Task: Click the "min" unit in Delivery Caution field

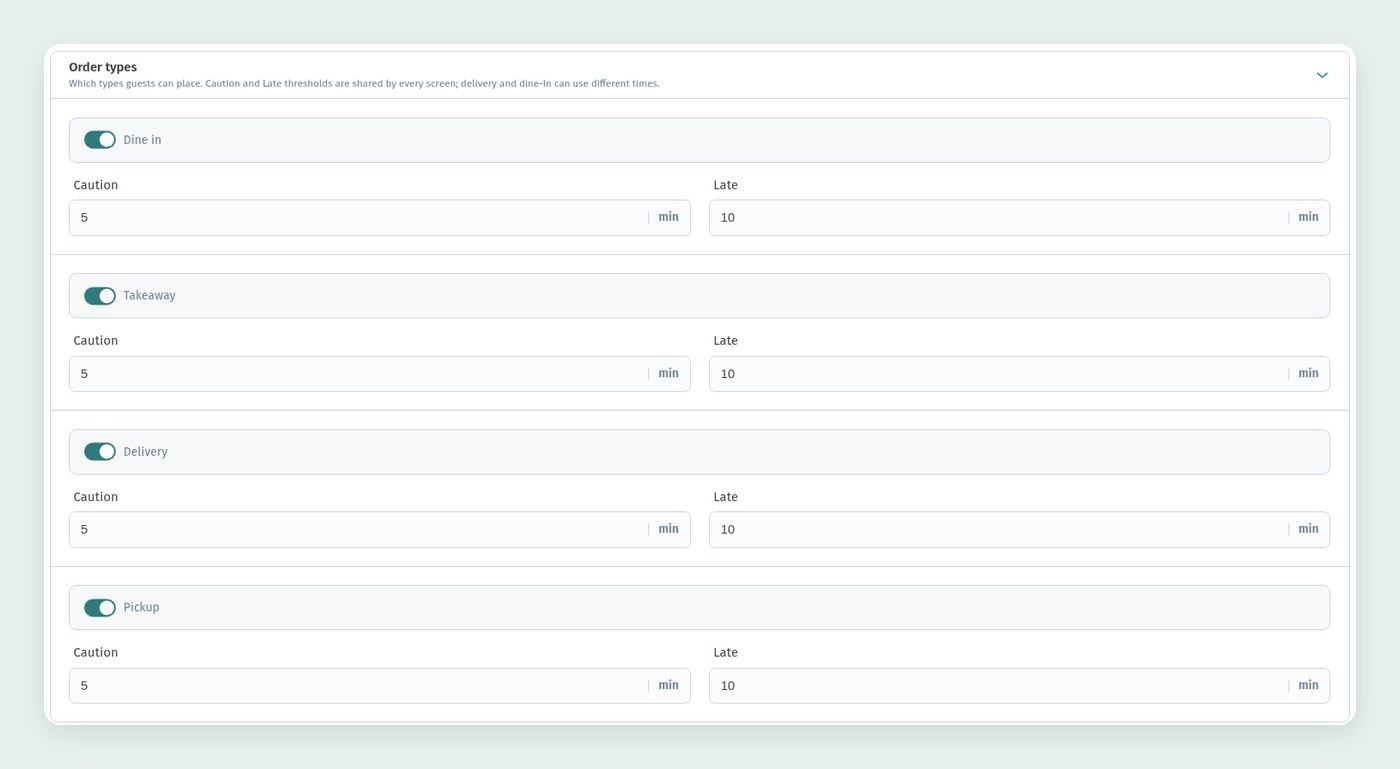Action: (x=668, y=529)
